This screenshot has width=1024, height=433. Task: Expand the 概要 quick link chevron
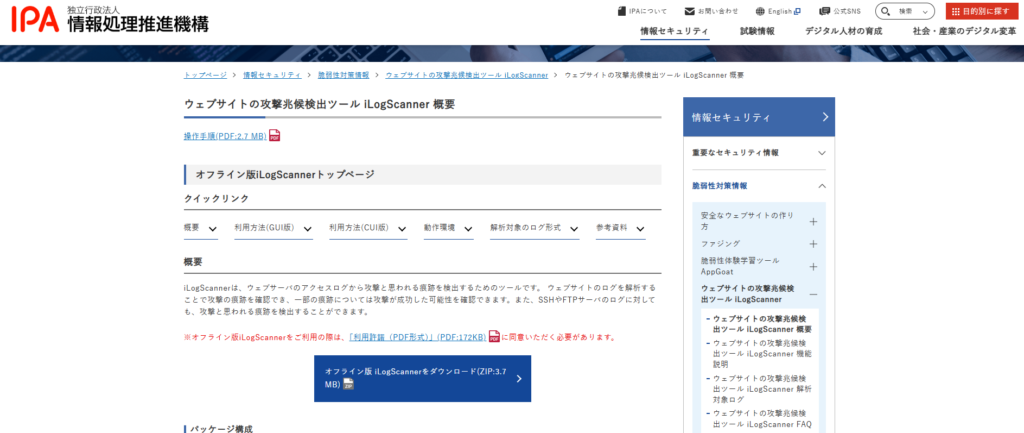coord(213,229)
